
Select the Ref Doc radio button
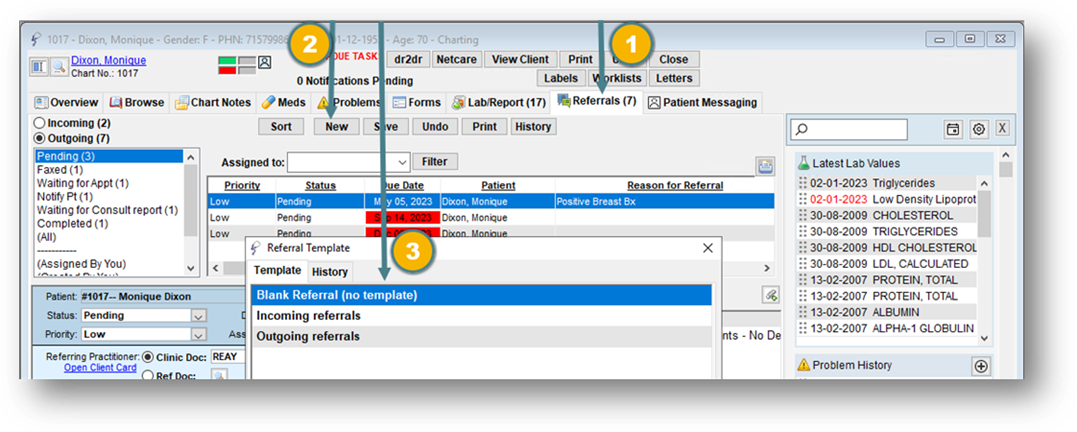(x=148, y=376)
